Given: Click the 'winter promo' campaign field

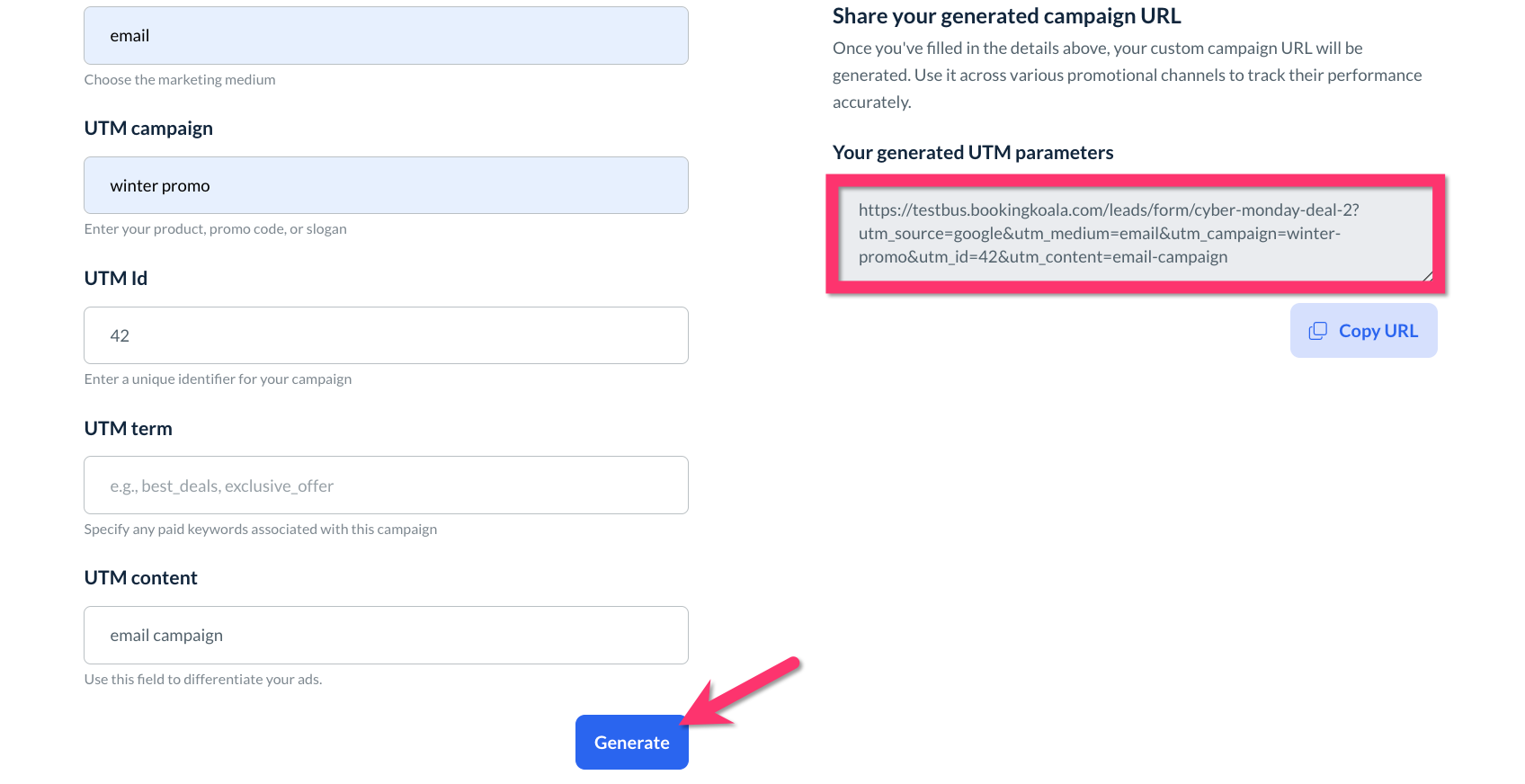Looking at the screenshot, I should click(x=386, y=185).
